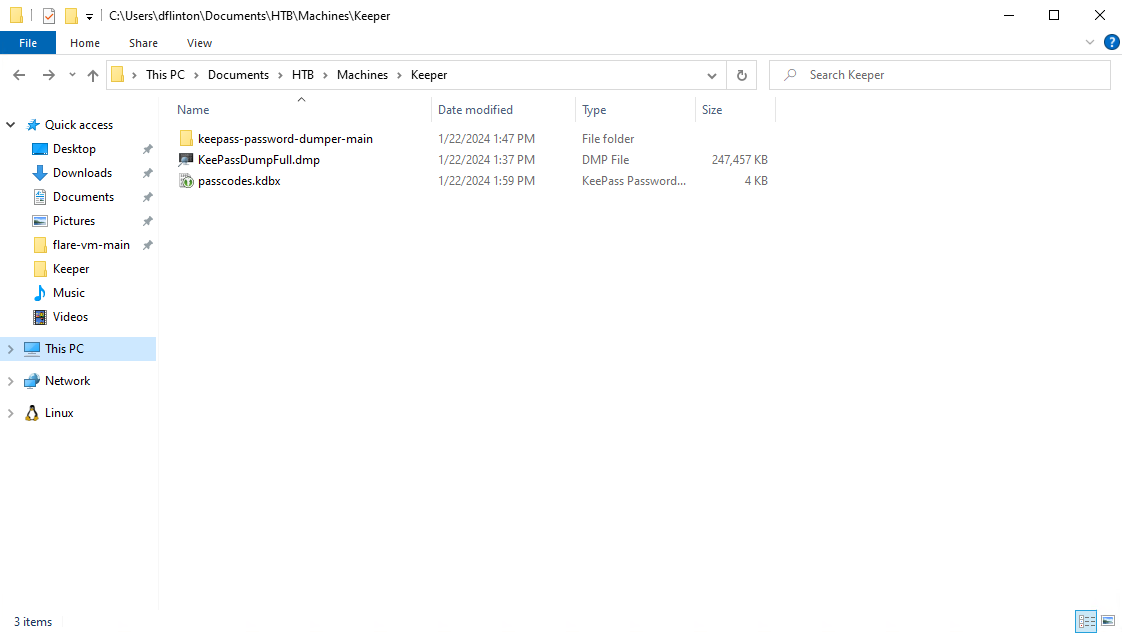Open Downloads in Quick access
Screen dimensions: 1122x634
82,173
